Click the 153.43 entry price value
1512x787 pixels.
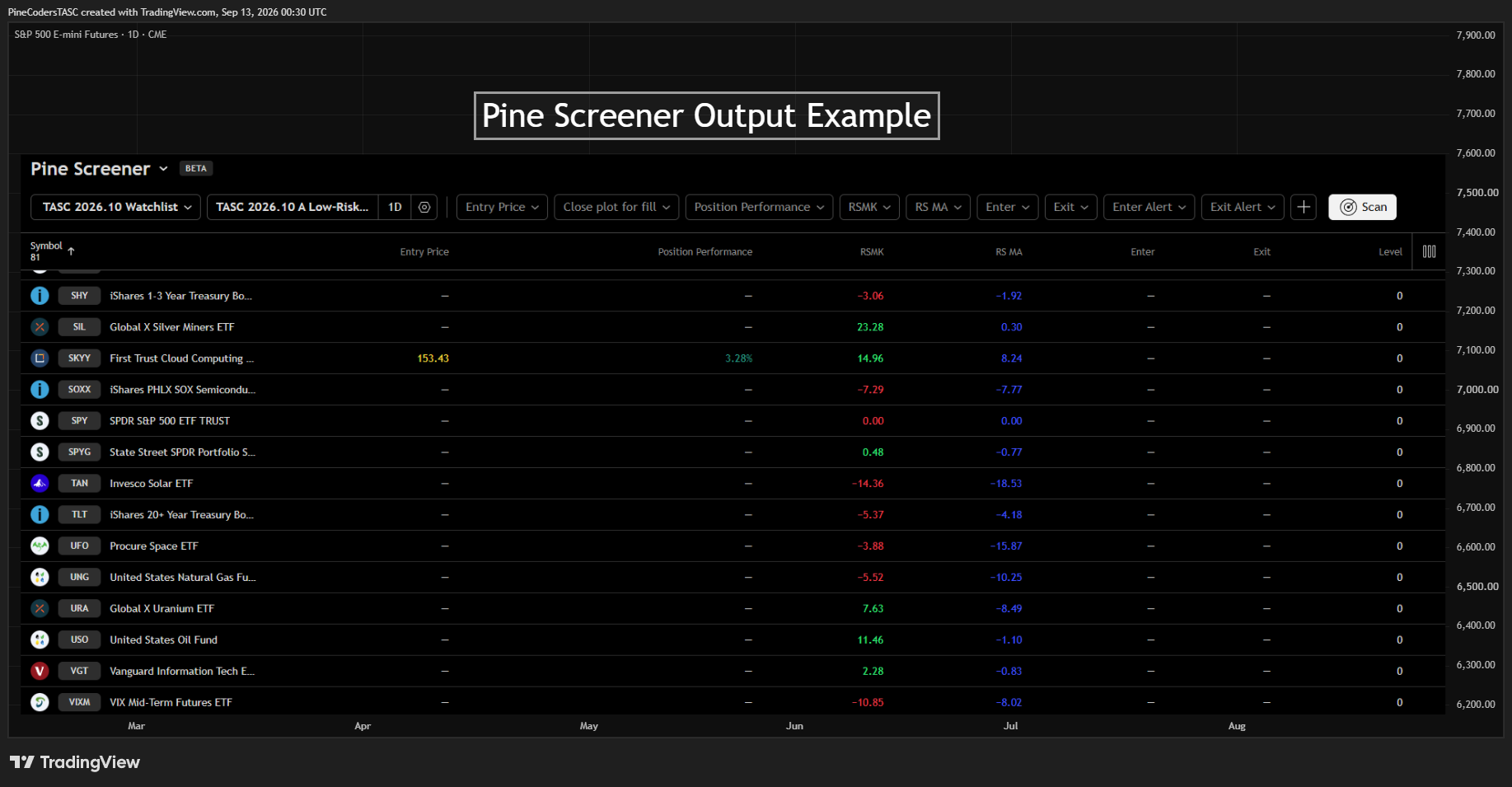[x=433, y=358]
